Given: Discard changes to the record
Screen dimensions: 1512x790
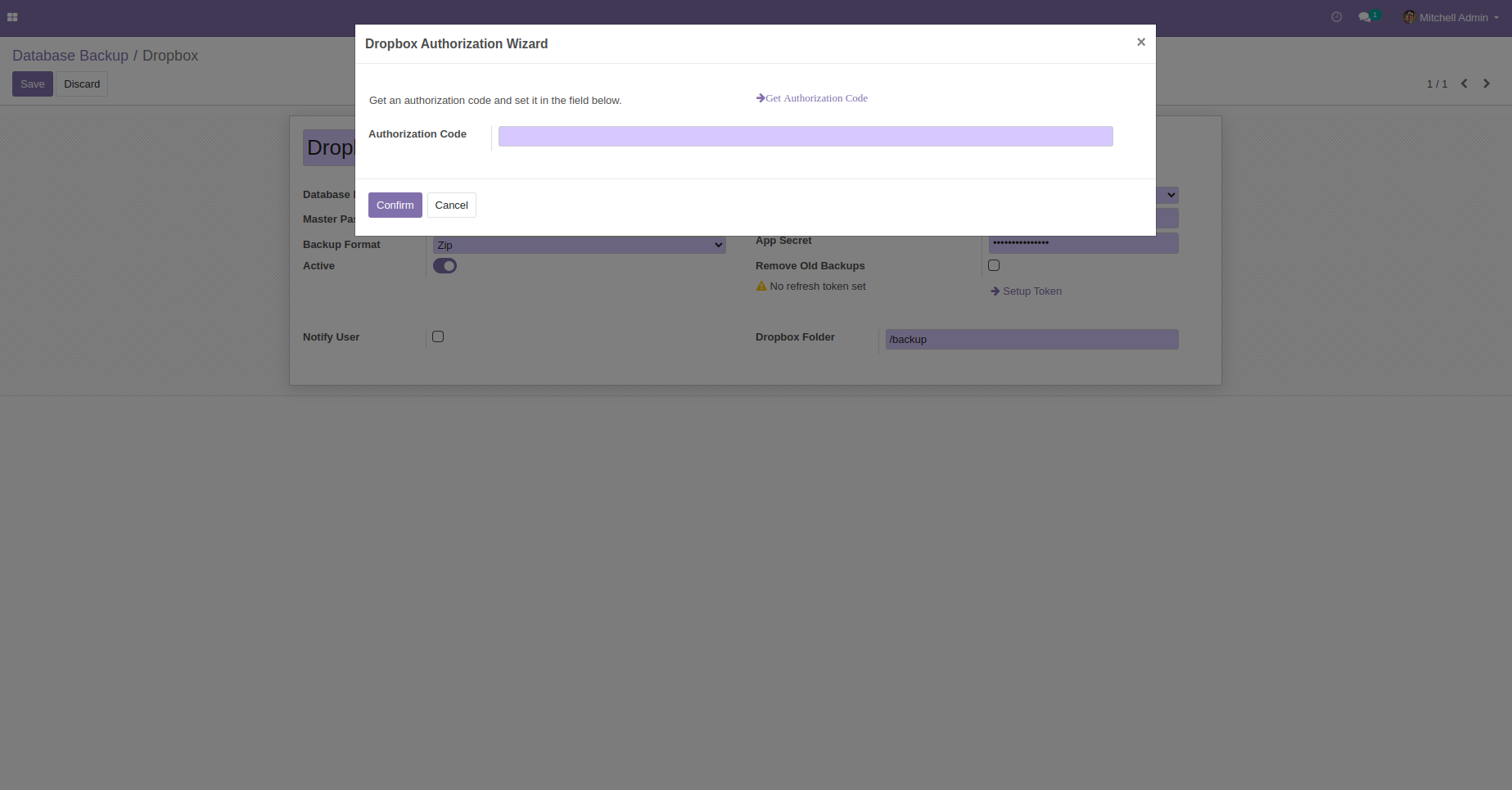Looking at the screenshot, I should pyautogui.click(x=82, y=84).
